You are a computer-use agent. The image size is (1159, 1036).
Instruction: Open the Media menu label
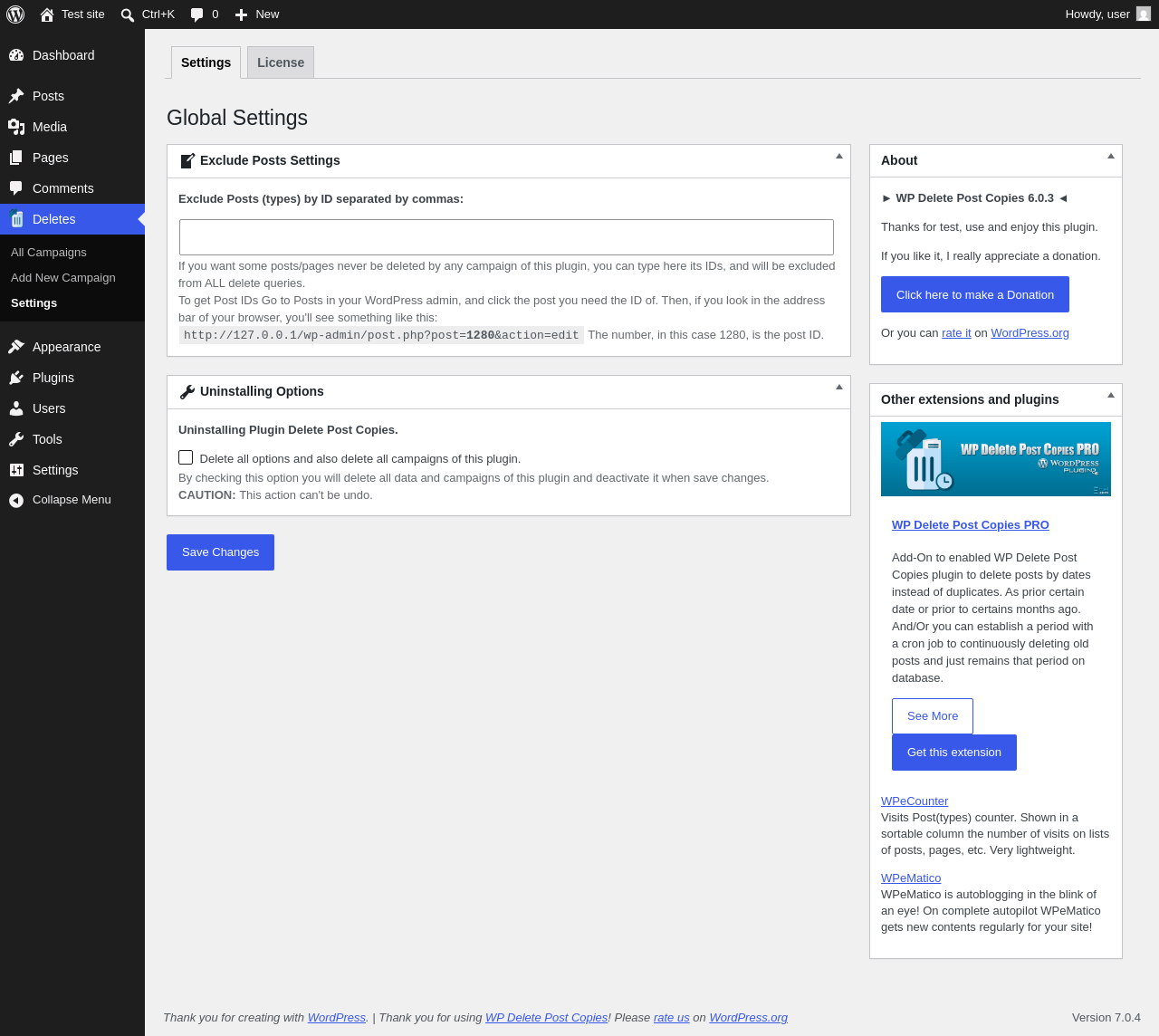pyautogui.click(x=50, y=127)
